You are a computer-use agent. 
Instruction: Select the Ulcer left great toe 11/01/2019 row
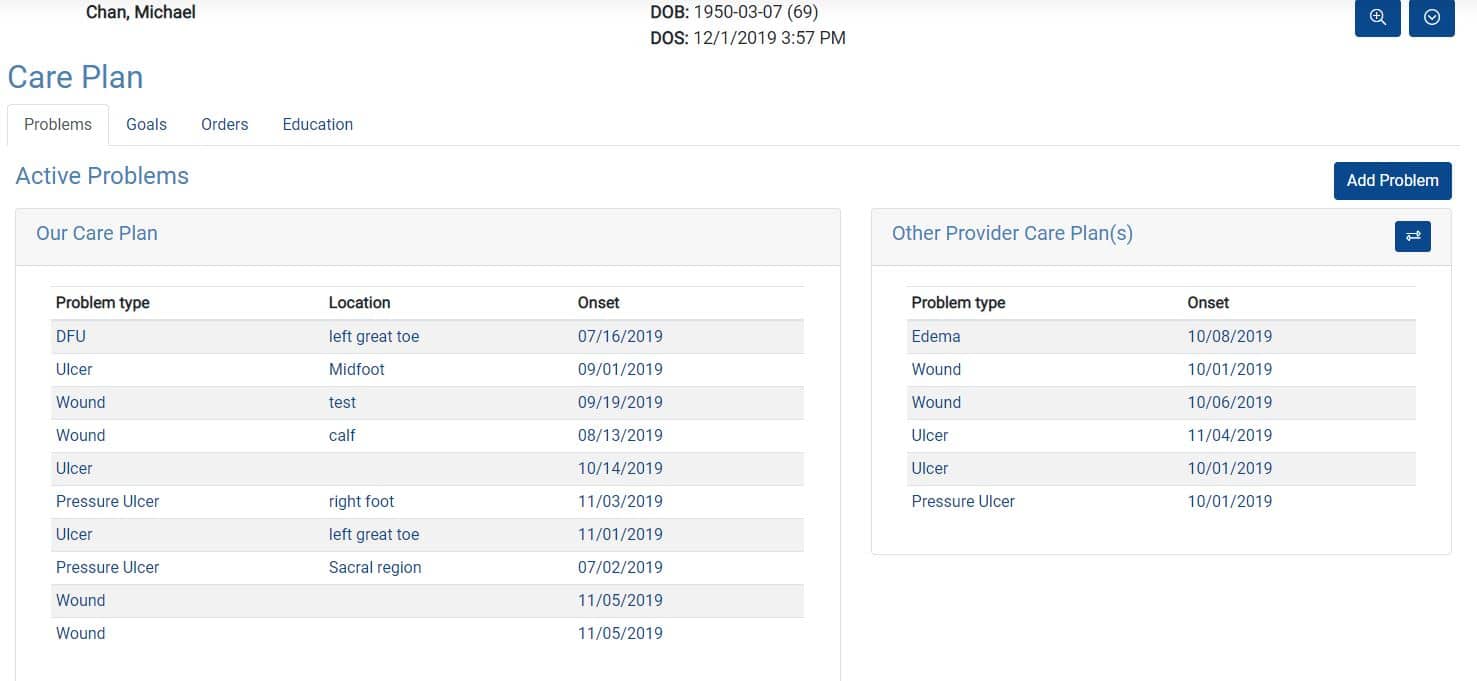pos(427,534)
